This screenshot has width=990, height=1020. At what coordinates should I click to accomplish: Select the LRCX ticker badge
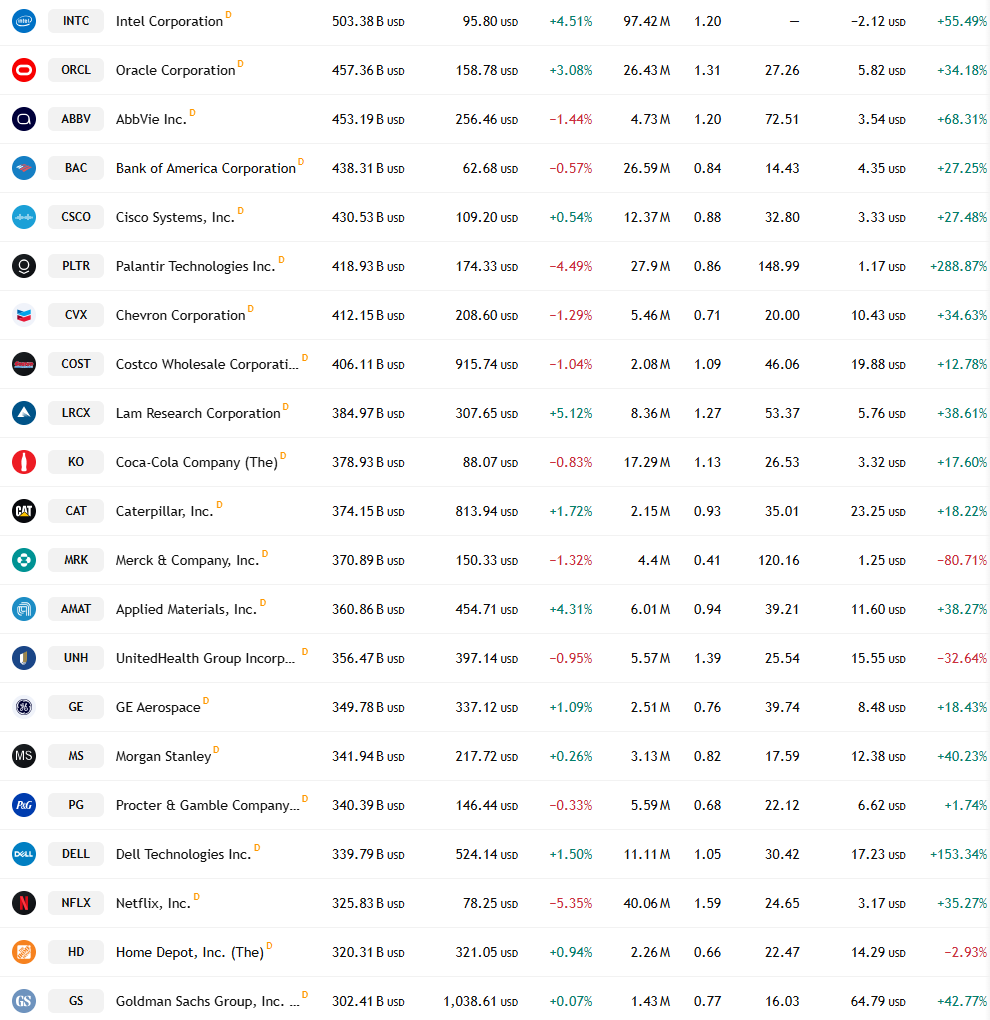pyautogui.click(x=76, y=413)
